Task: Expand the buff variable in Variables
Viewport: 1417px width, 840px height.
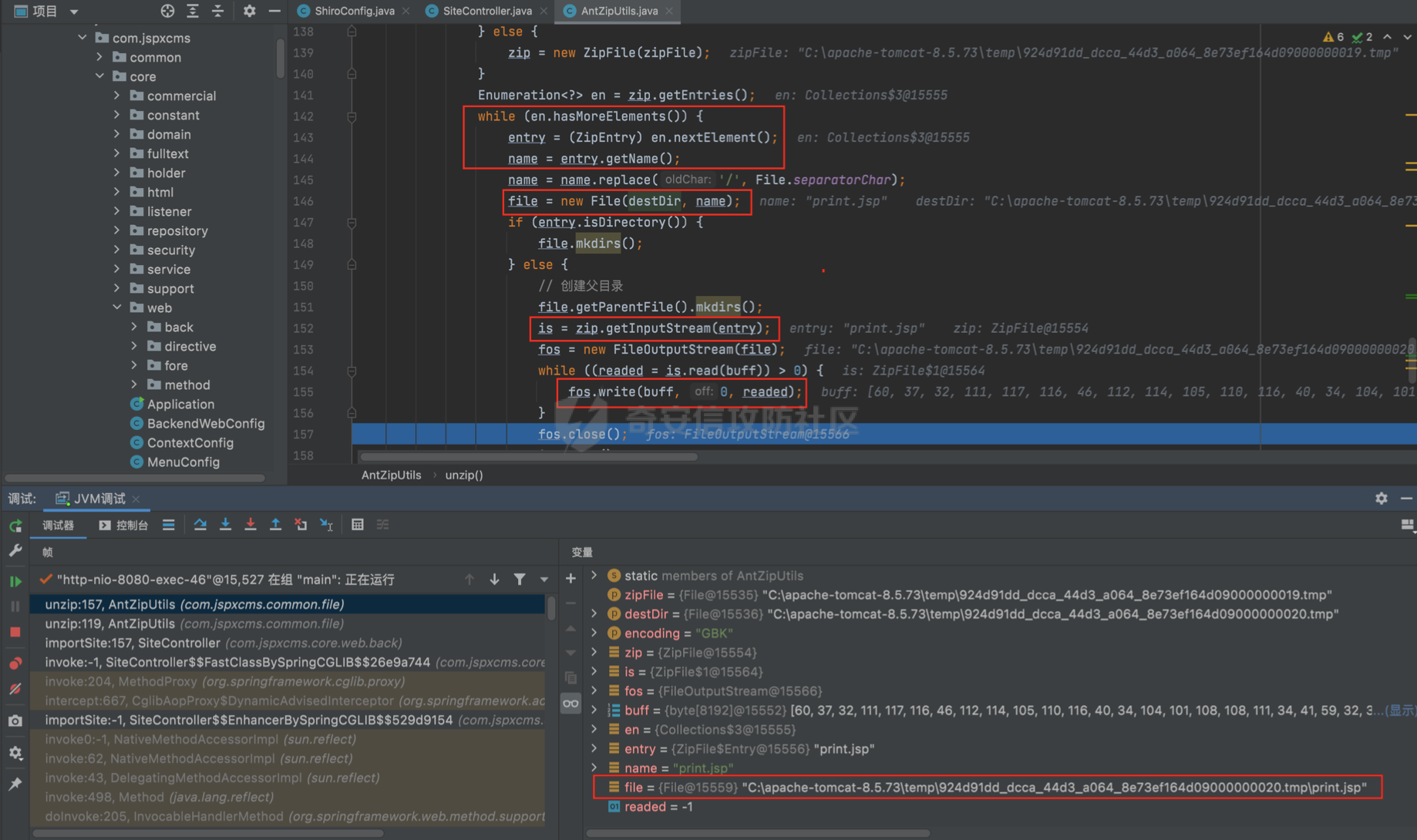Action: click(x=594, y=710)
